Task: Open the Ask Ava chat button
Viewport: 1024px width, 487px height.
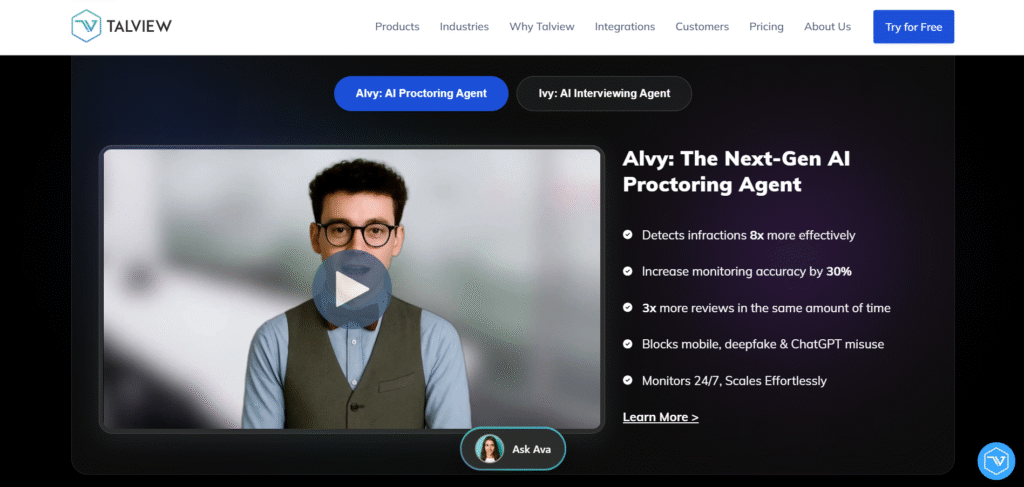Action: (x=513, y=449)
